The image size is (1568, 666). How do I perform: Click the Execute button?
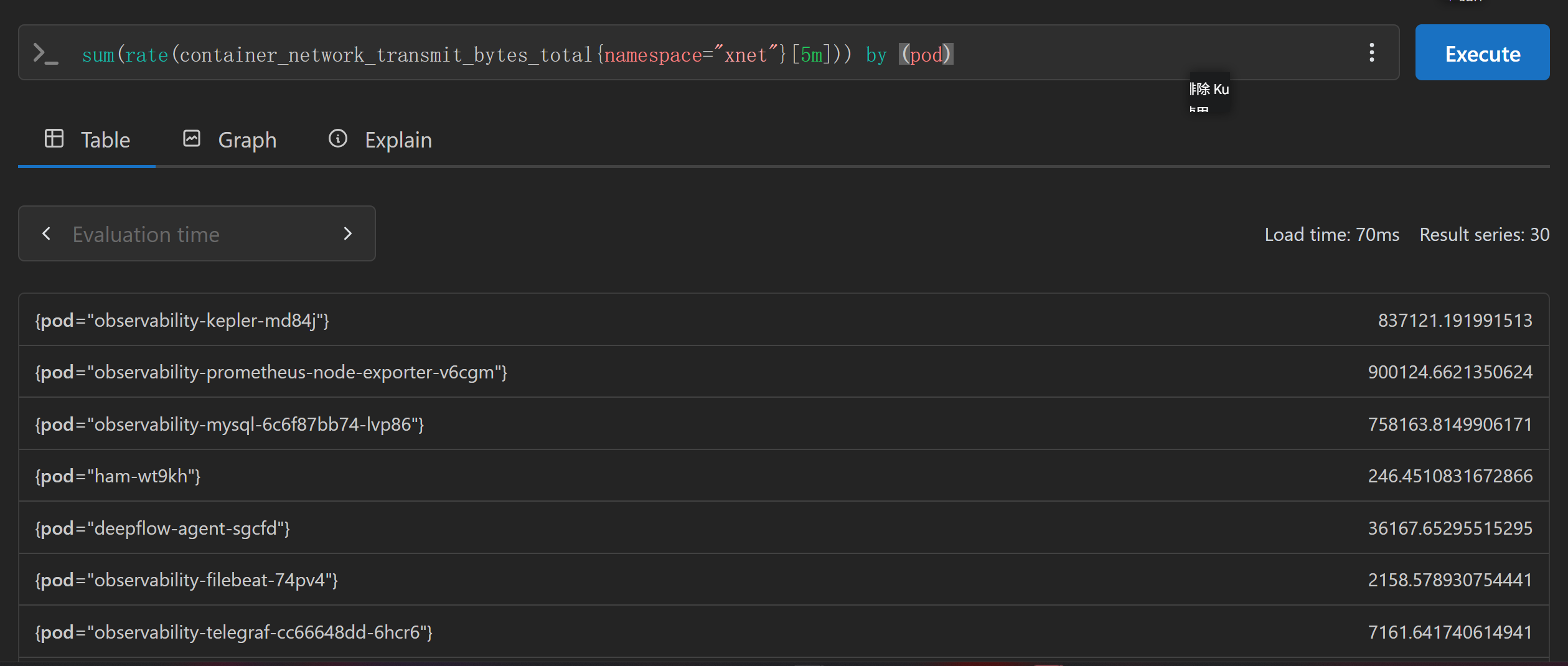coord(1482,53)
